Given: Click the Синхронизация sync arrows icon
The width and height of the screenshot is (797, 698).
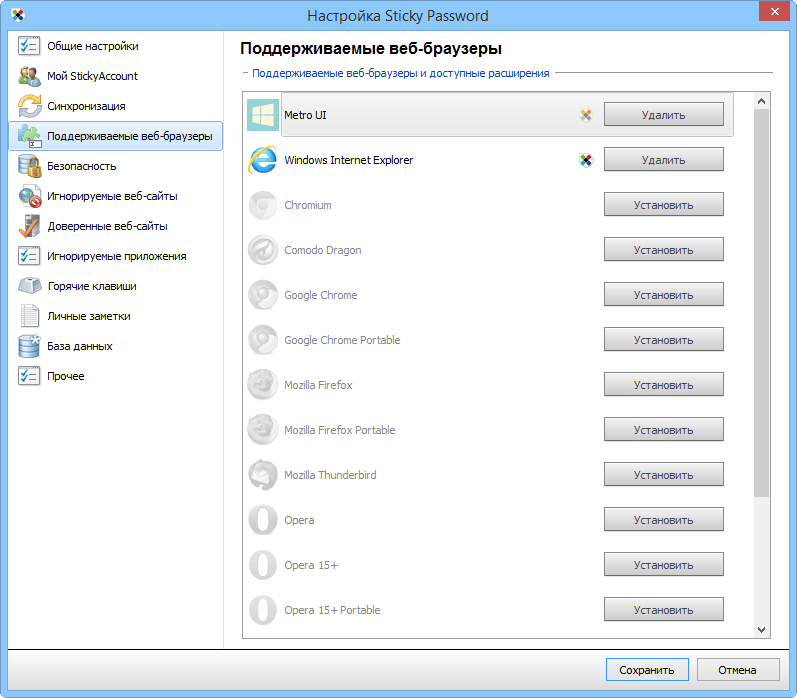Looking at the screenshot, I should pyautogui.click(x=29, y=106).
